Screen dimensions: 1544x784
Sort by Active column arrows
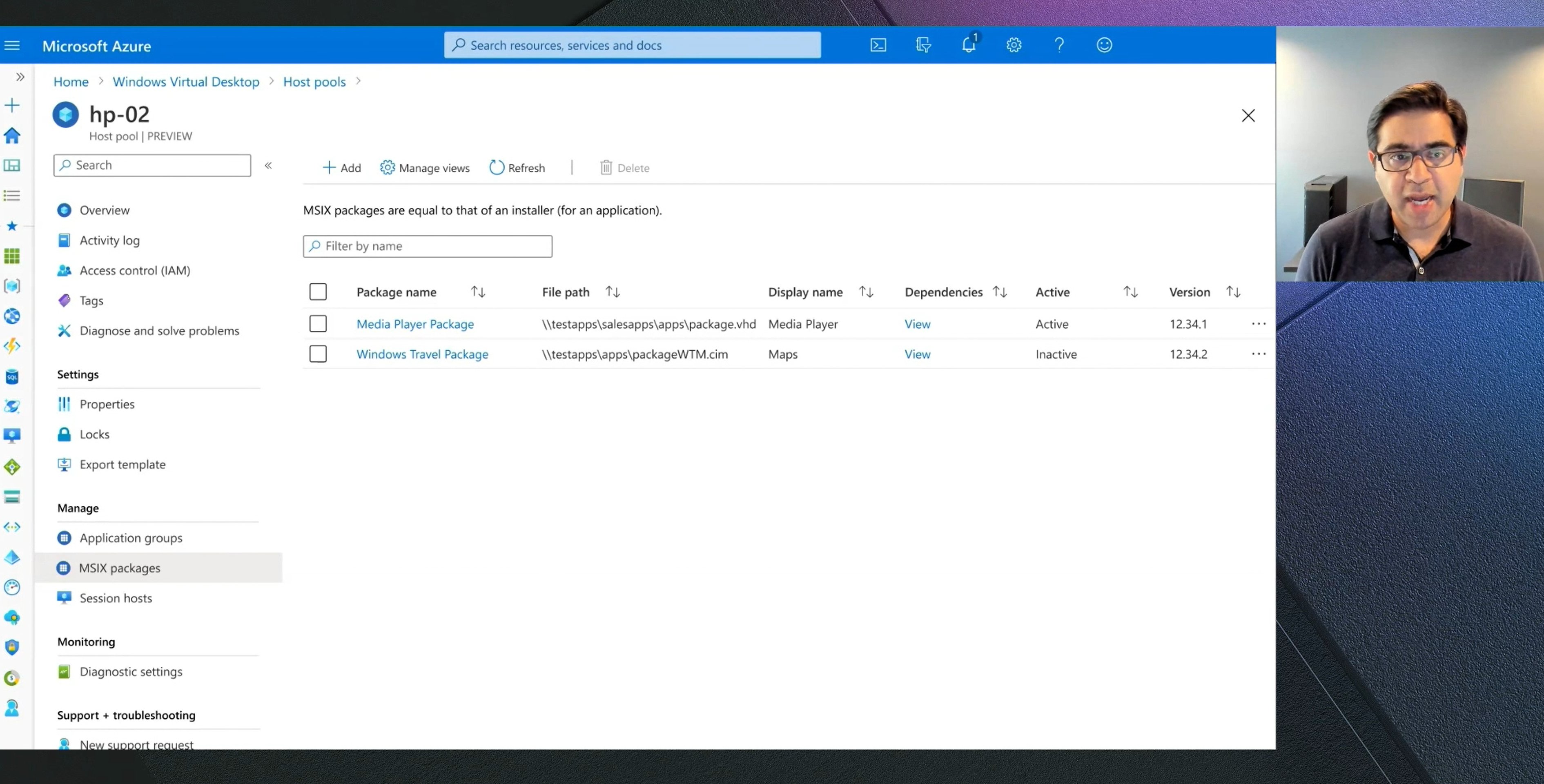(x=1130, y=292)
